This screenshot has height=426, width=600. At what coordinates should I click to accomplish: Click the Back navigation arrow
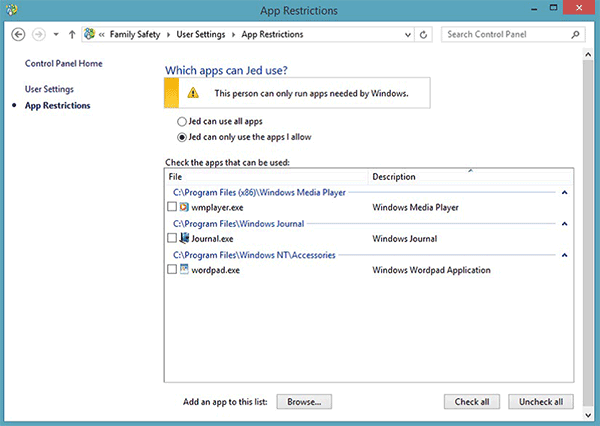click(18, 34)
